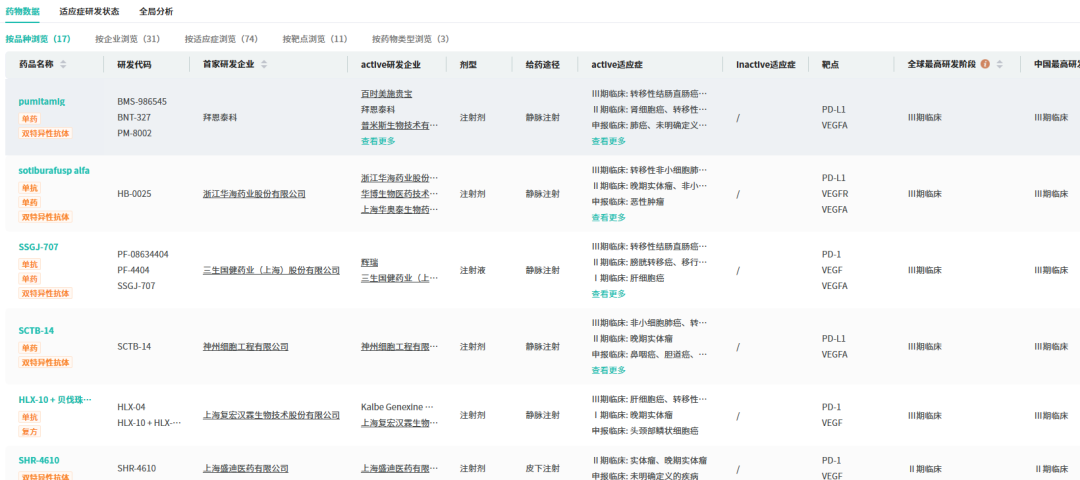
Task: Expand 查看更多 indications for SCTB-14
Action: point(609,371)
